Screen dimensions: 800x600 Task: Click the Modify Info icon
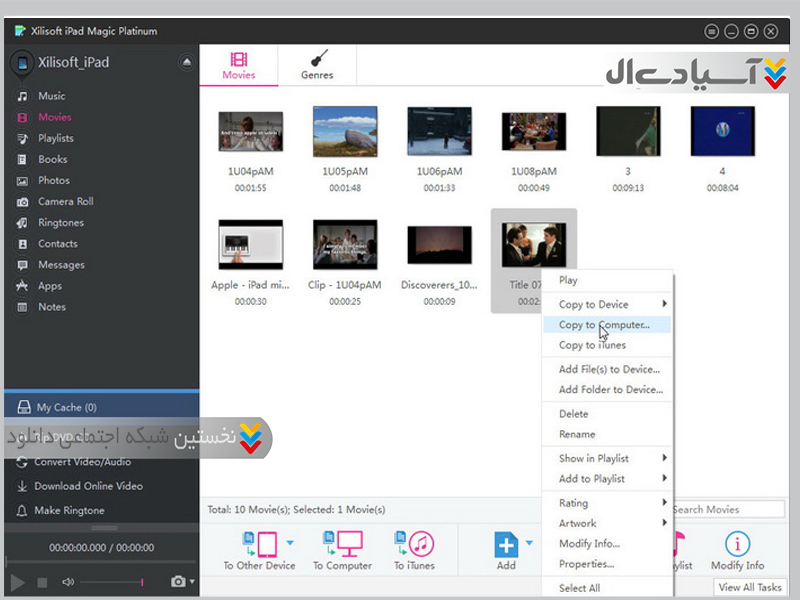coord(737,546)
